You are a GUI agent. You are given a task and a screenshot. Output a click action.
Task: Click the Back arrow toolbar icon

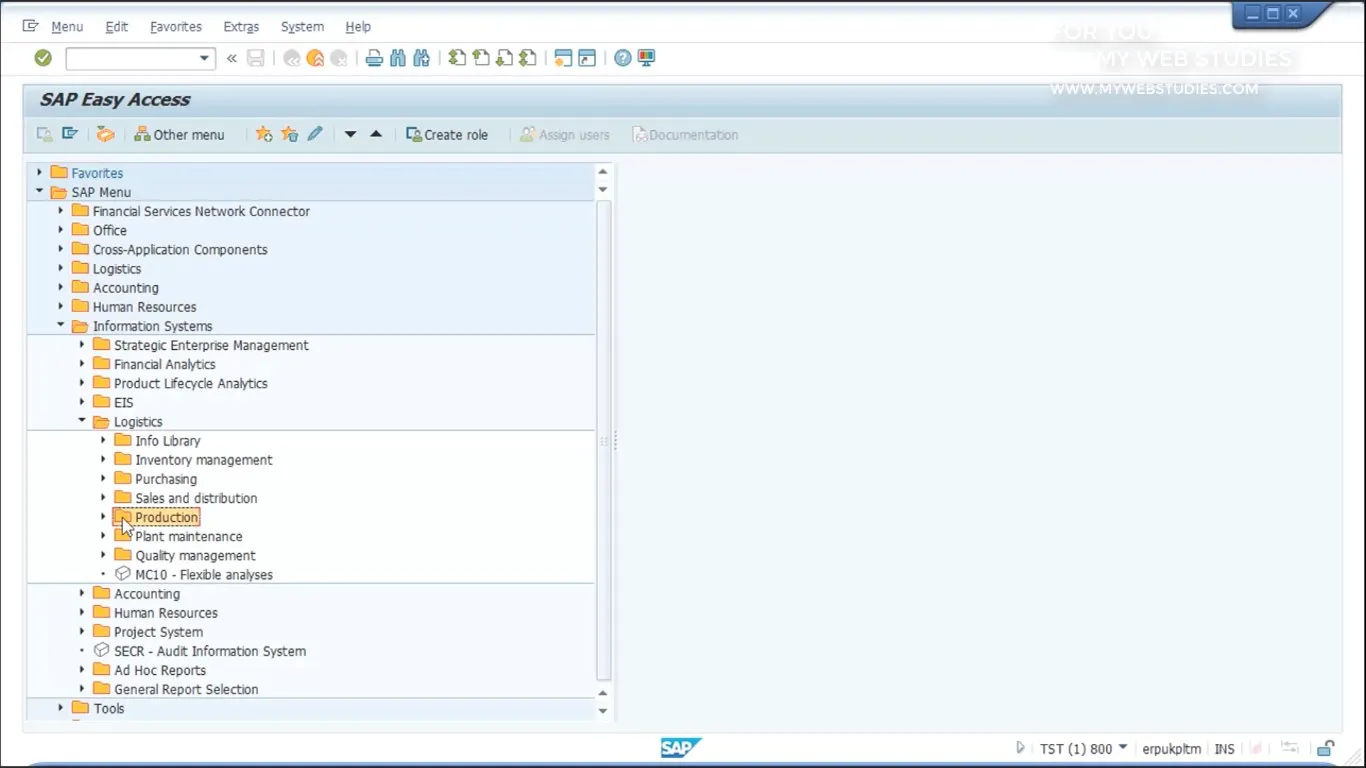click(x=291, y=58)
